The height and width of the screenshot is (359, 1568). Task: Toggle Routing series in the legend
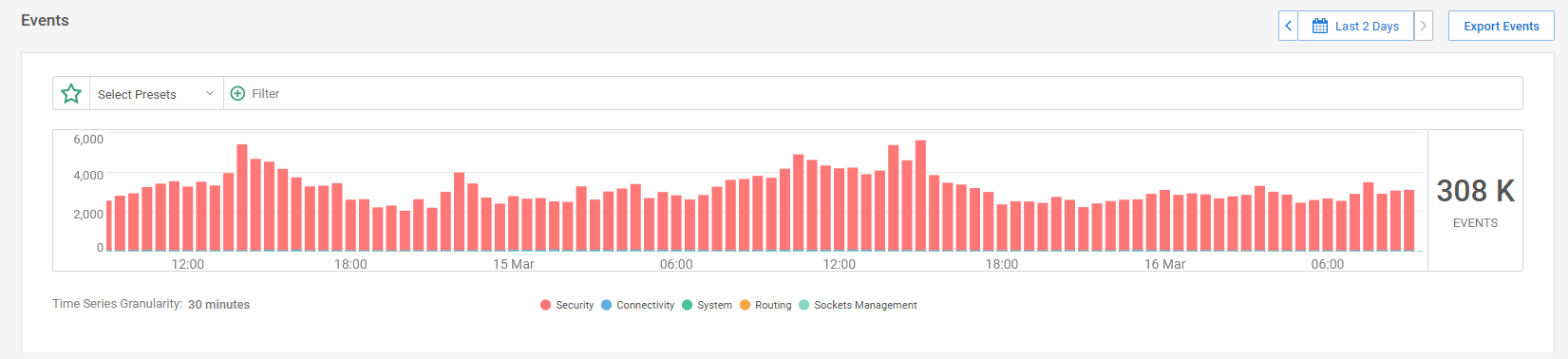pyautogui.click(x=765, y=305)
